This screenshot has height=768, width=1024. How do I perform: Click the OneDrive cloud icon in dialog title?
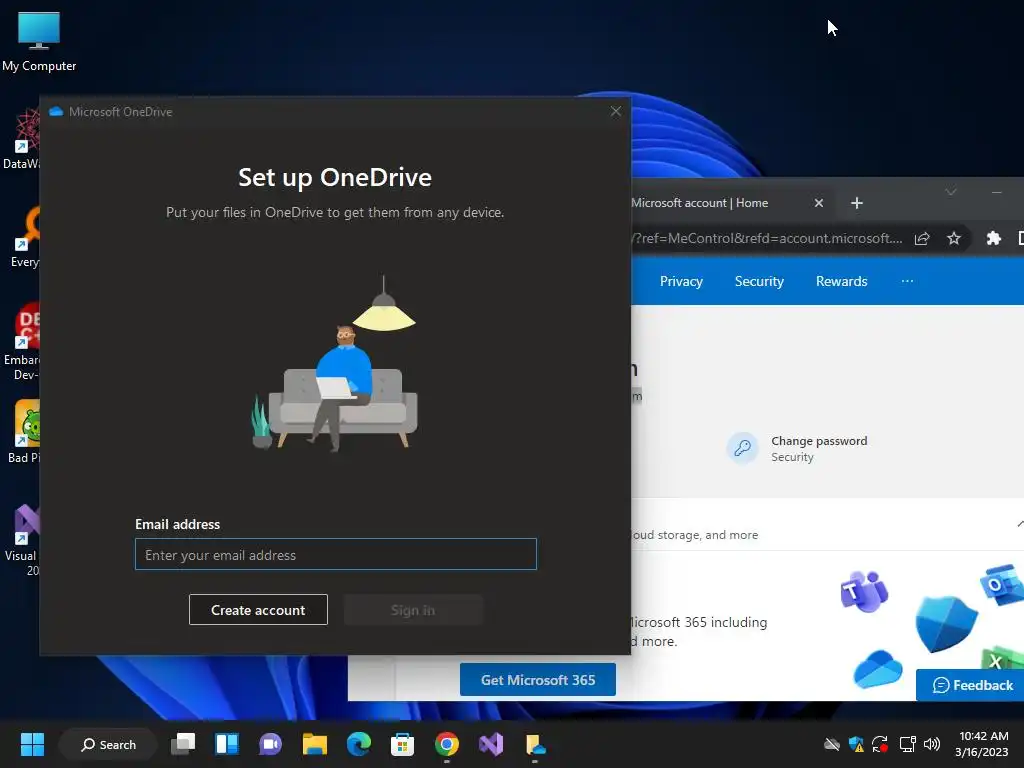(56, 112)
